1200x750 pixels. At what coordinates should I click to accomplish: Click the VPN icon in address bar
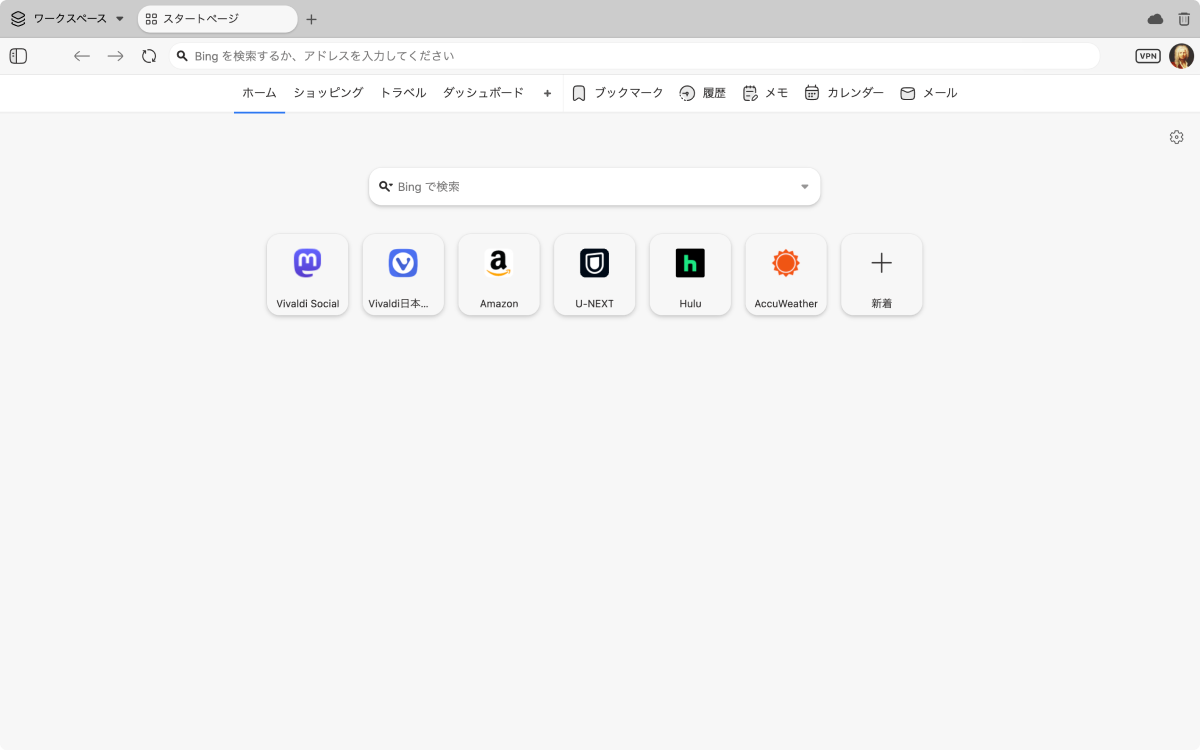point(1148,56)
